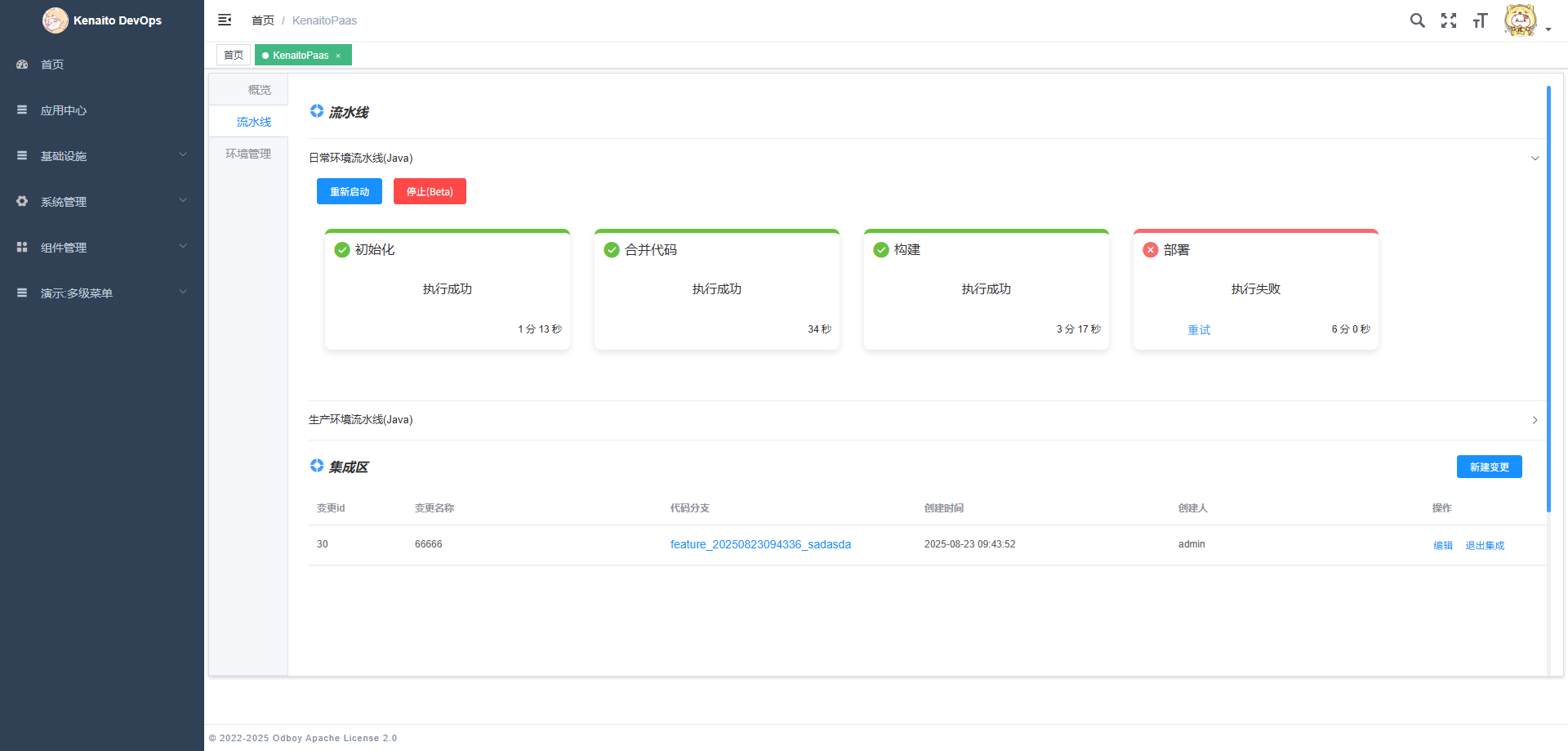Collapse sidebar using hamburger icon
The image size is (1568, 751).
coord(225,20)
